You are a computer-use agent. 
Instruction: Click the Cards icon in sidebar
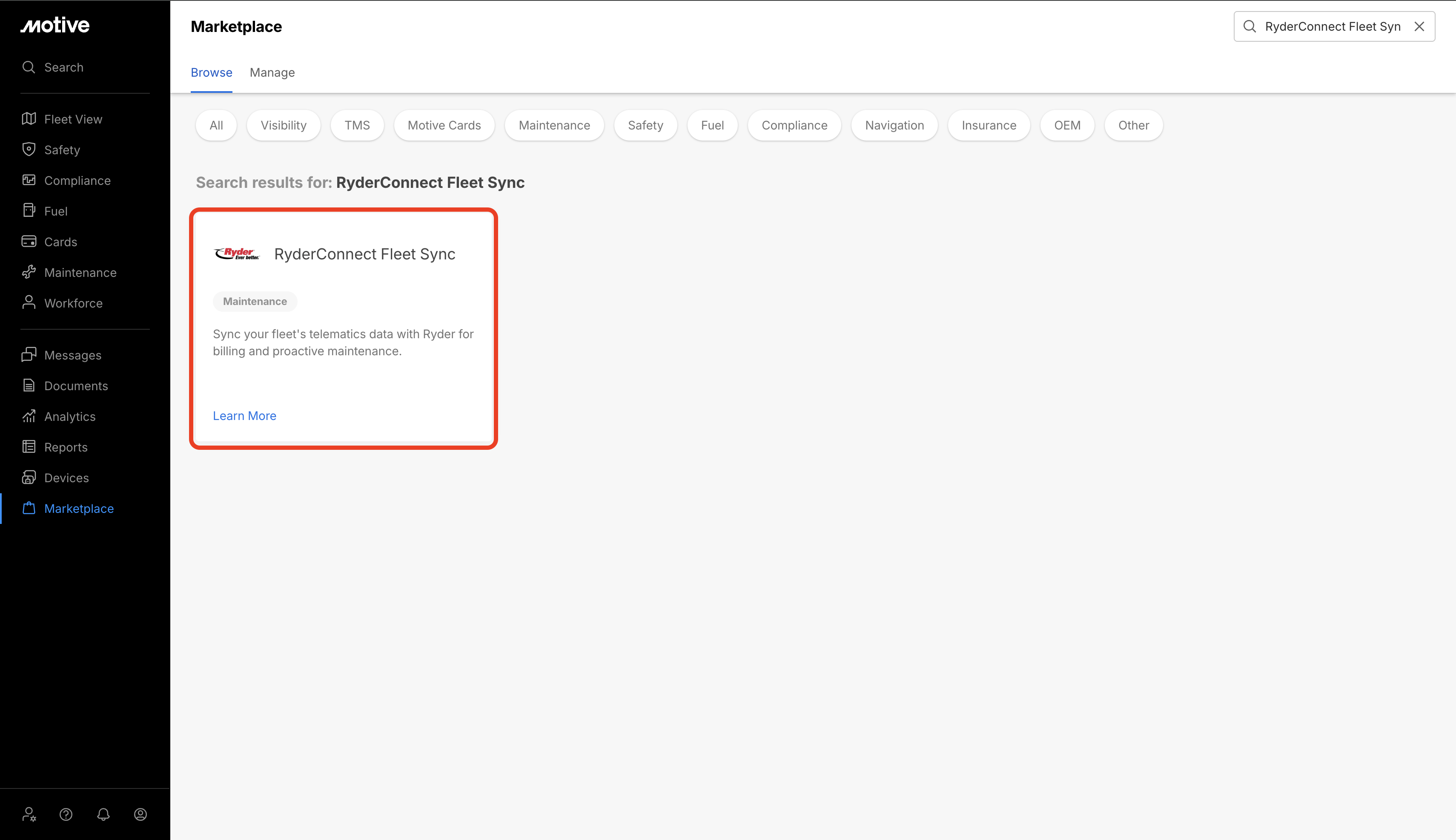coord(29,241)
